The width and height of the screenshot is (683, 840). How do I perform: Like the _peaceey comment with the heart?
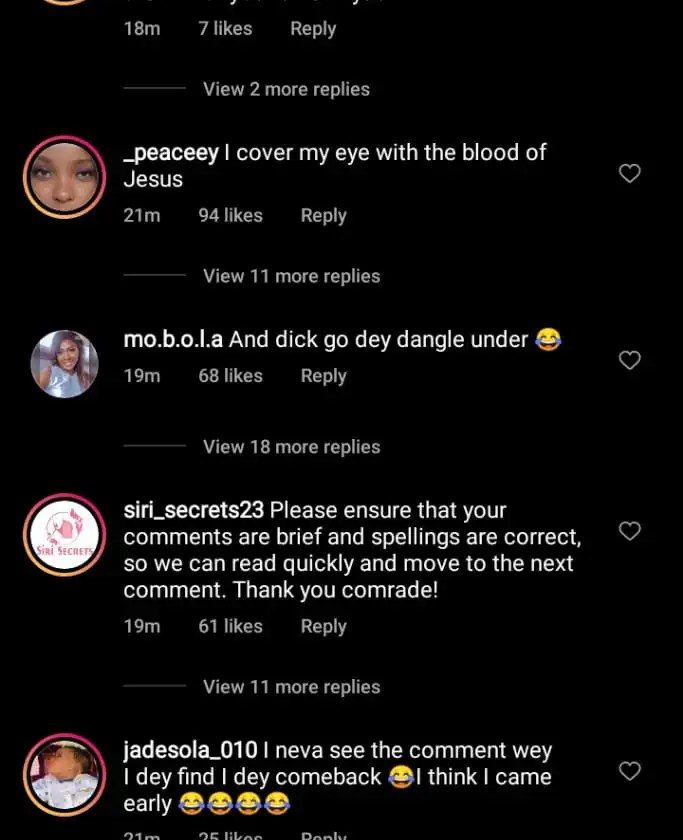click(x=629, y=174)
